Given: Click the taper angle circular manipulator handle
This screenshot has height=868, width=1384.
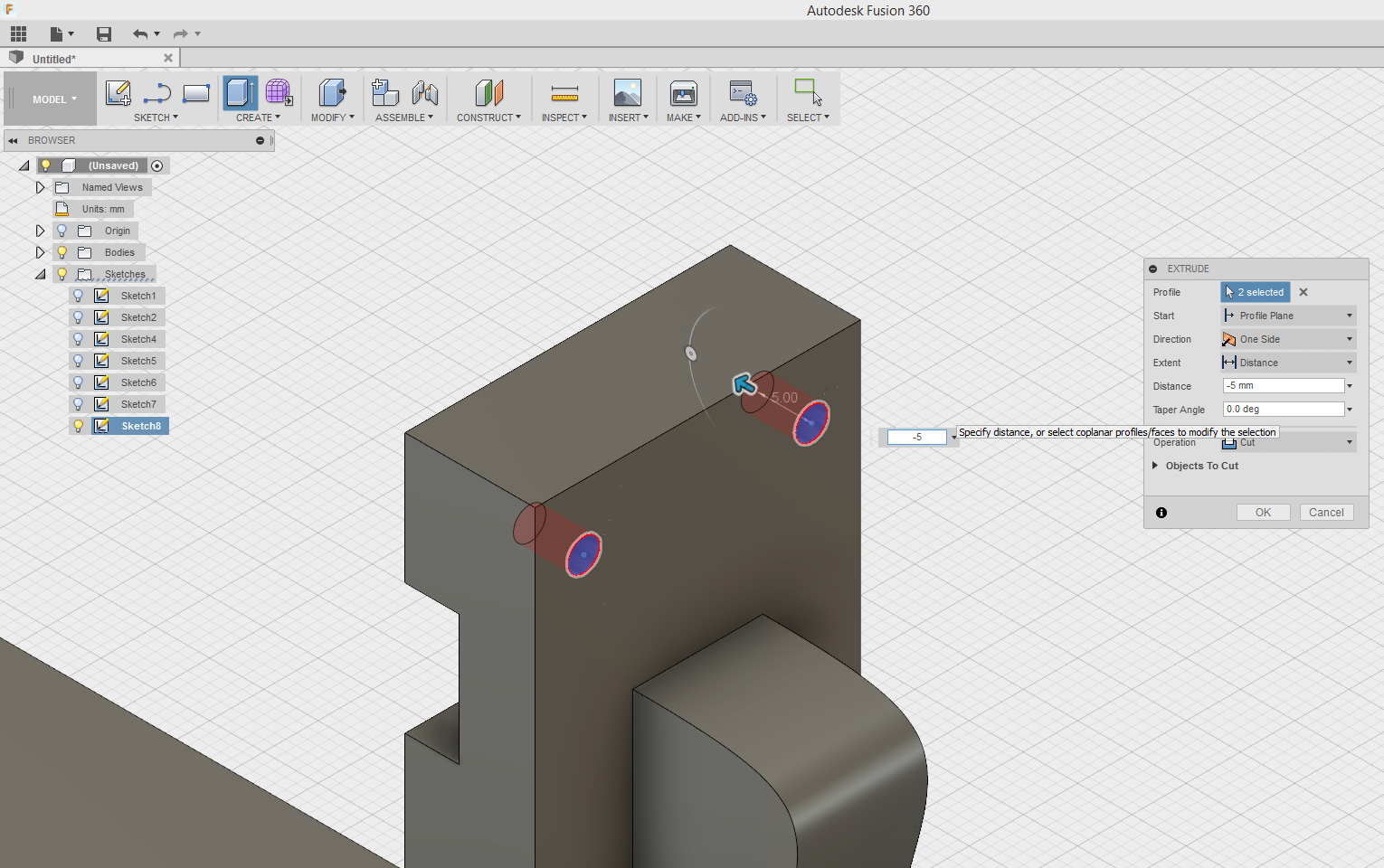Looking at the screenshot, I should click(691, 354).
